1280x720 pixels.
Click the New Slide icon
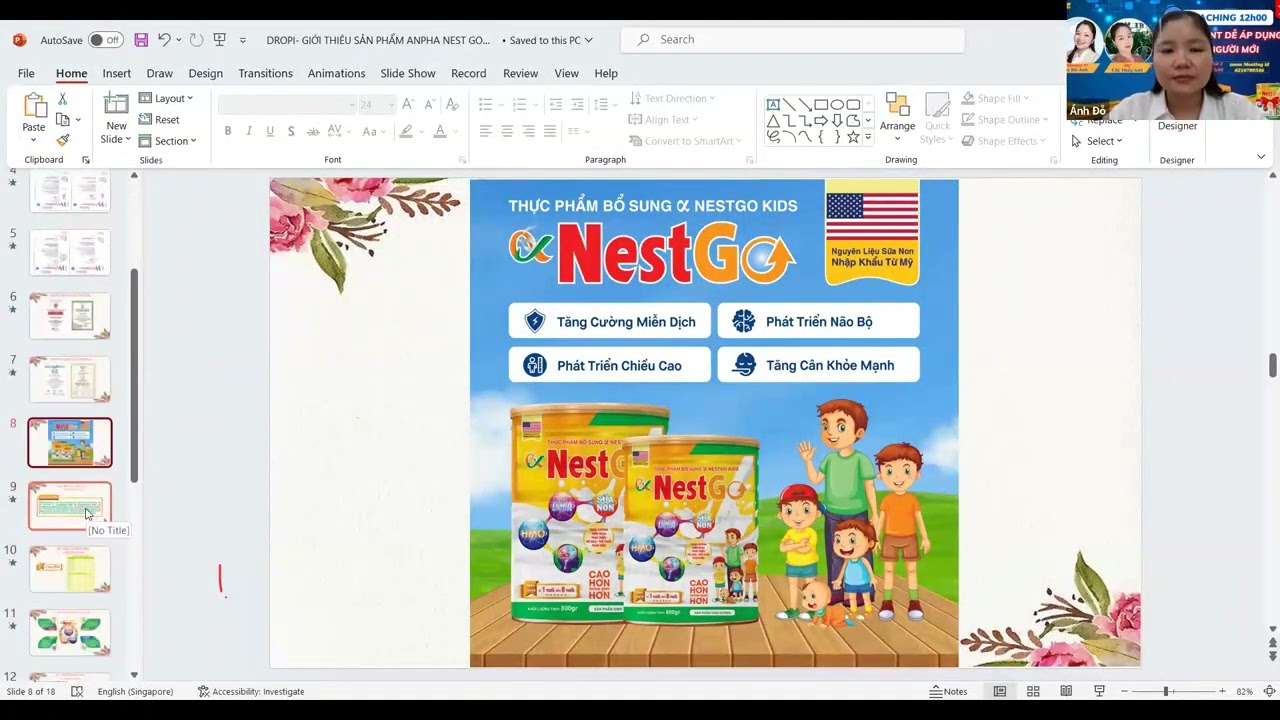pos(116,103)
